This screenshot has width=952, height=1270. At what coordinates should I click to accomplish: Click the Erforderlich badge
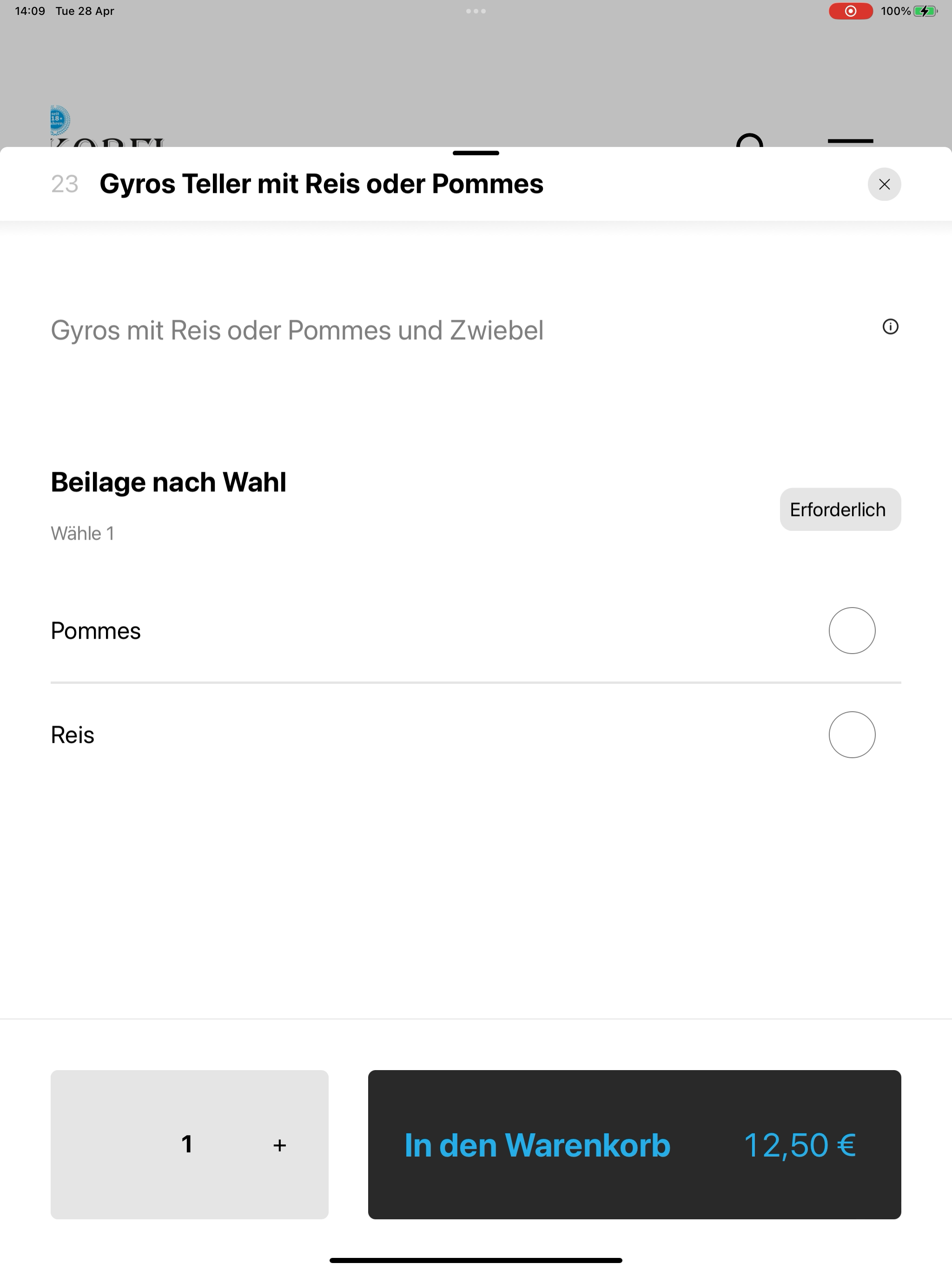[x=840, y=509]
